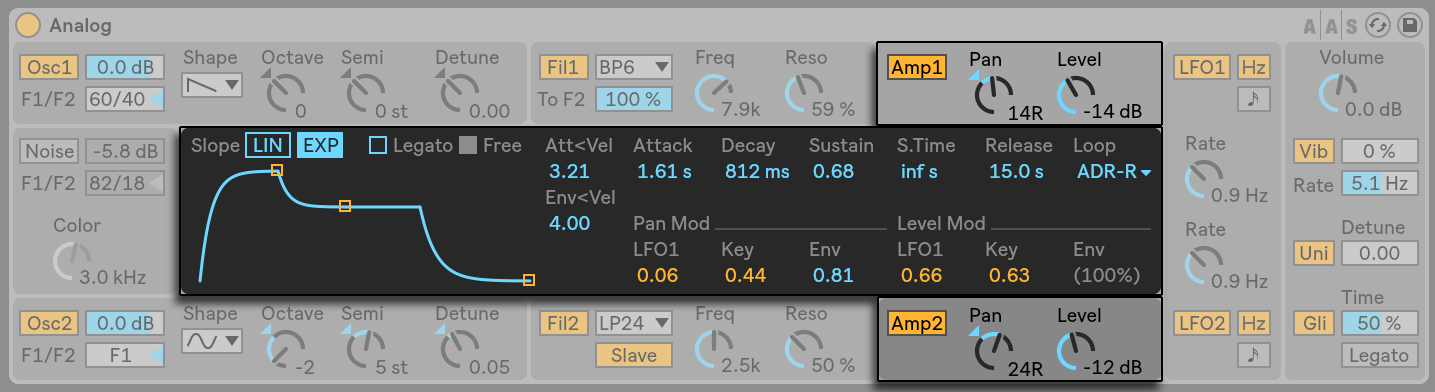The width and height of the screenshot is (1435, 392).
Task: Toggle the envelope Free checkbox
Action: pos(468,146)
